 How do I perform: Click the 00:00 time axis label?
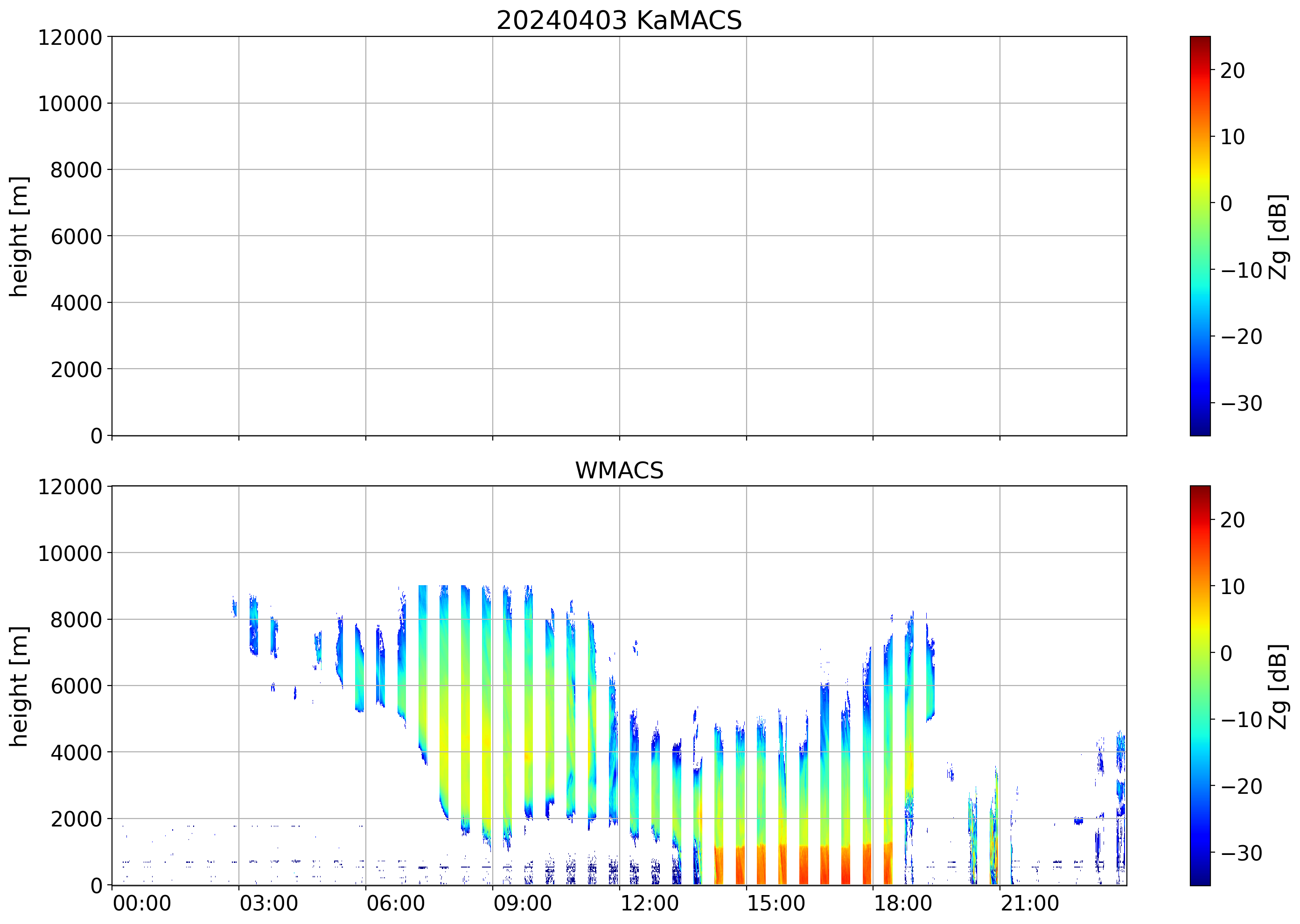coord(142,903)
